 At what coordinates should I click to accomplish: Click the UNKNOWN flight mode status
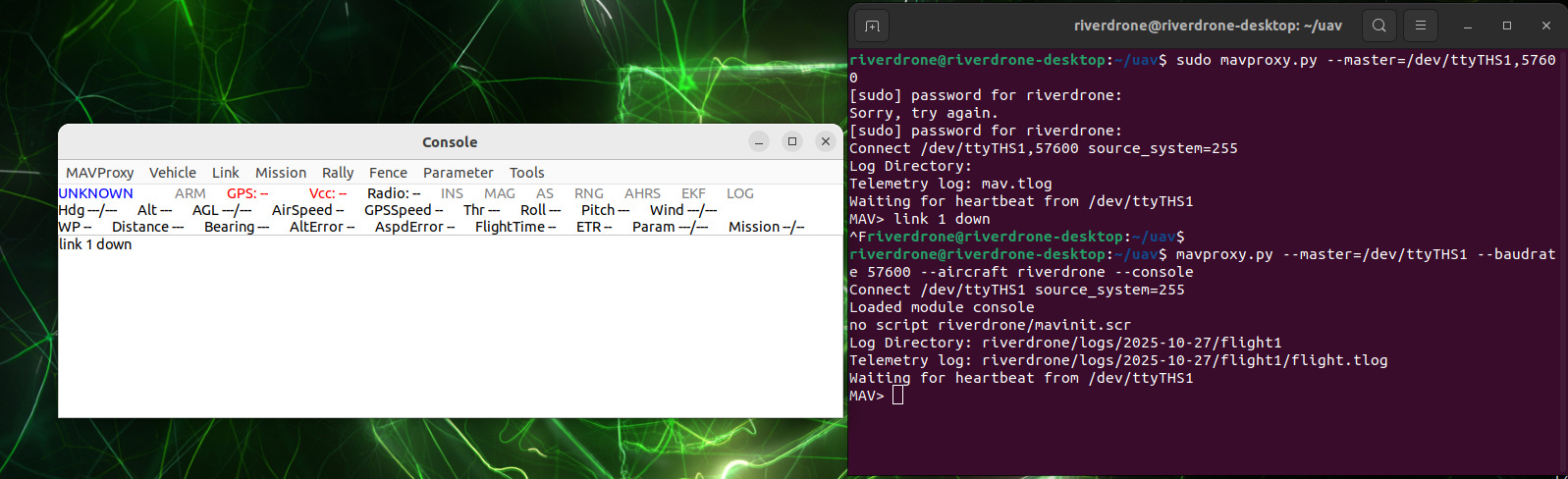coord(95,193)
